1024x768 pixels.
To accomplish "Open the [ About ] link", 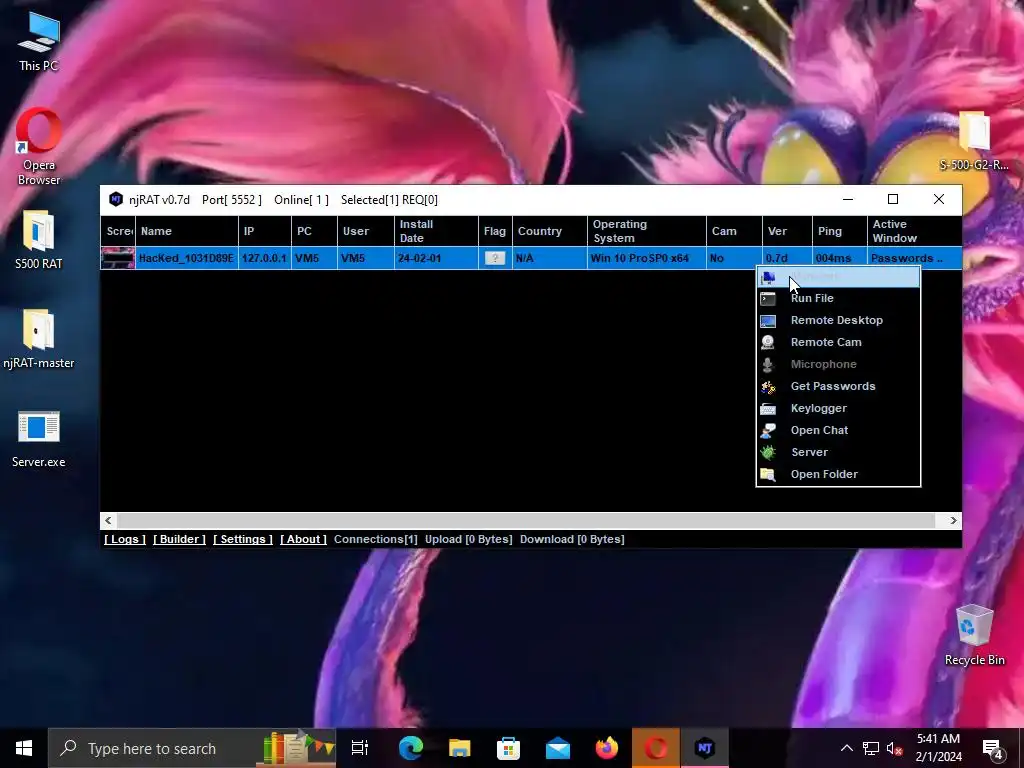I will pos(303,539).
